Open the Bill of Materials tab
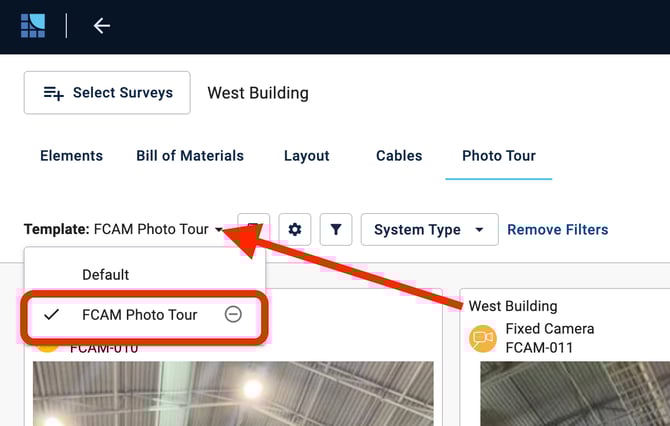Viewport: 670px width, 426px height. tap(190, 156)
